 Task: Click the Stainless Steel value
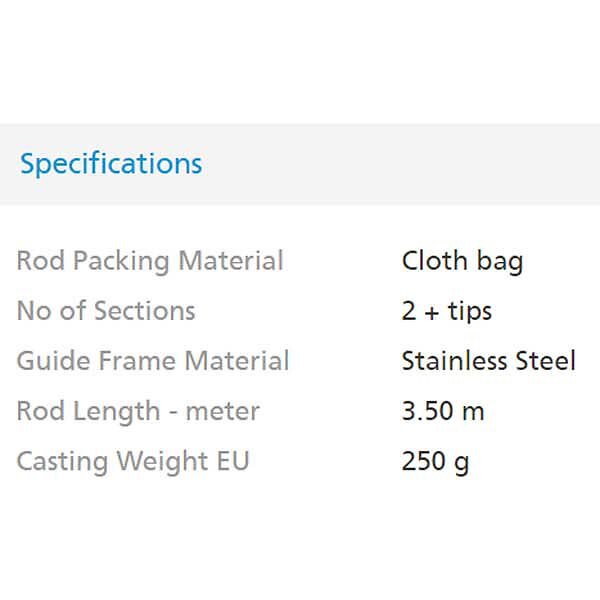pos(488,361)
